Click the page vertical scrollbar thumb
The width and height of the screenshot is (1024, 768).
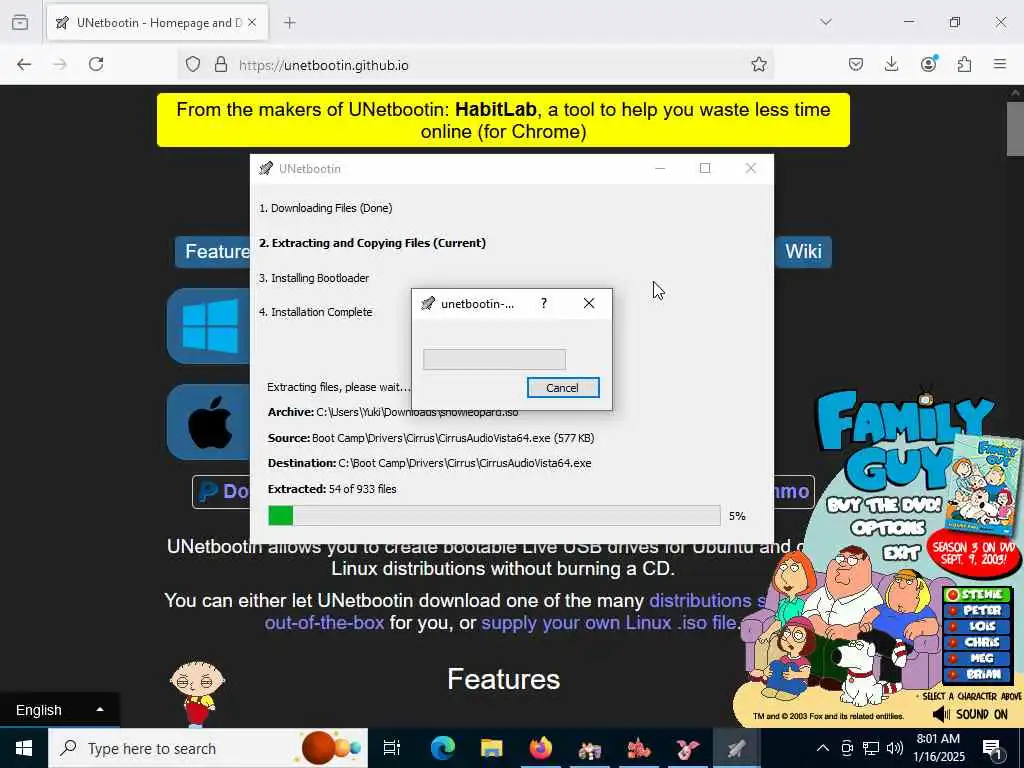pyautogui.click(x=1015, y=128)
